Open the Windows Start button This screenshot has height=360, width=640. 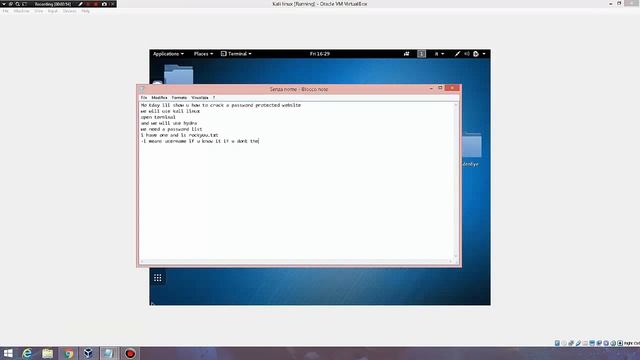[x=8, y=353]
